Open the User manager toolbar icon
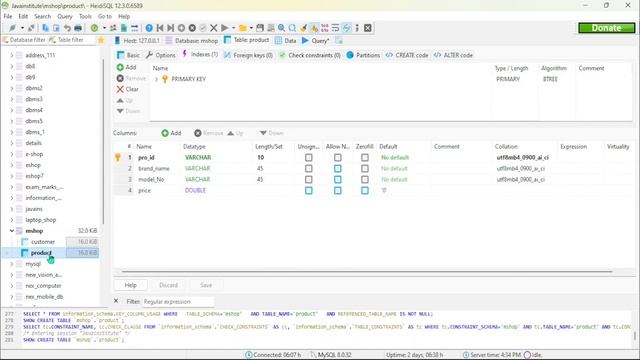 coord(113,28)
